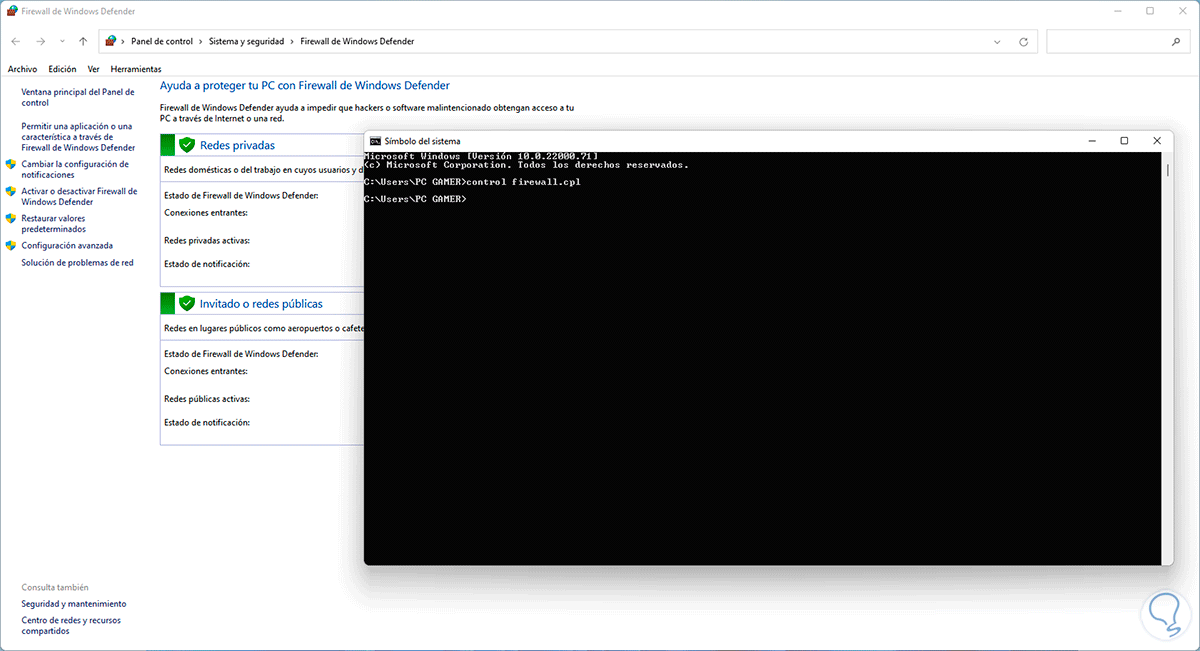This screenshot has width=1200, height=651.
Task: Maximize the Firewall de Windows Defender window
Action: pos(1151,10)
